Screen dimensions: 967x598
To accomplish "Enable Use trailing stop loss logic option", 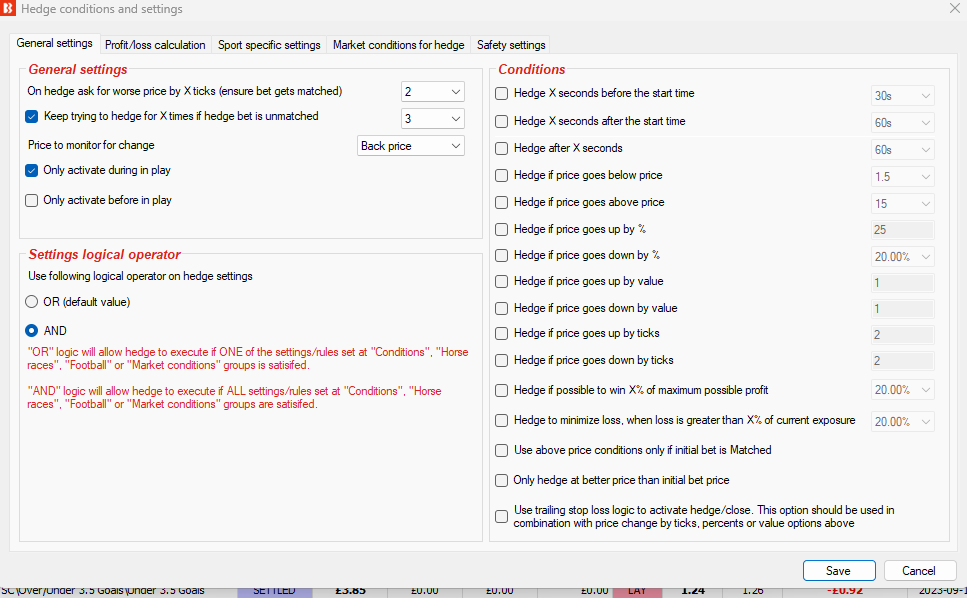I will [x=502, y=517].
